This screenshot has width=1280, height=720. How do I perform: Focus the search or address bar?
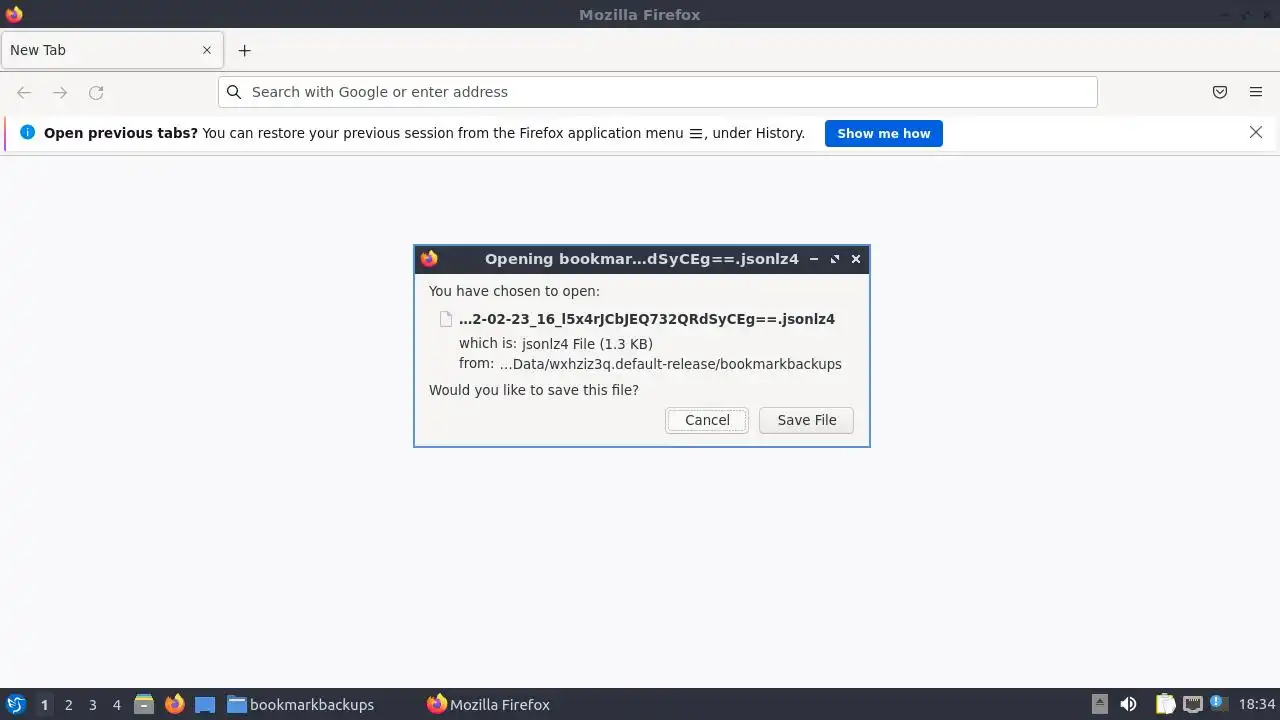658,92
